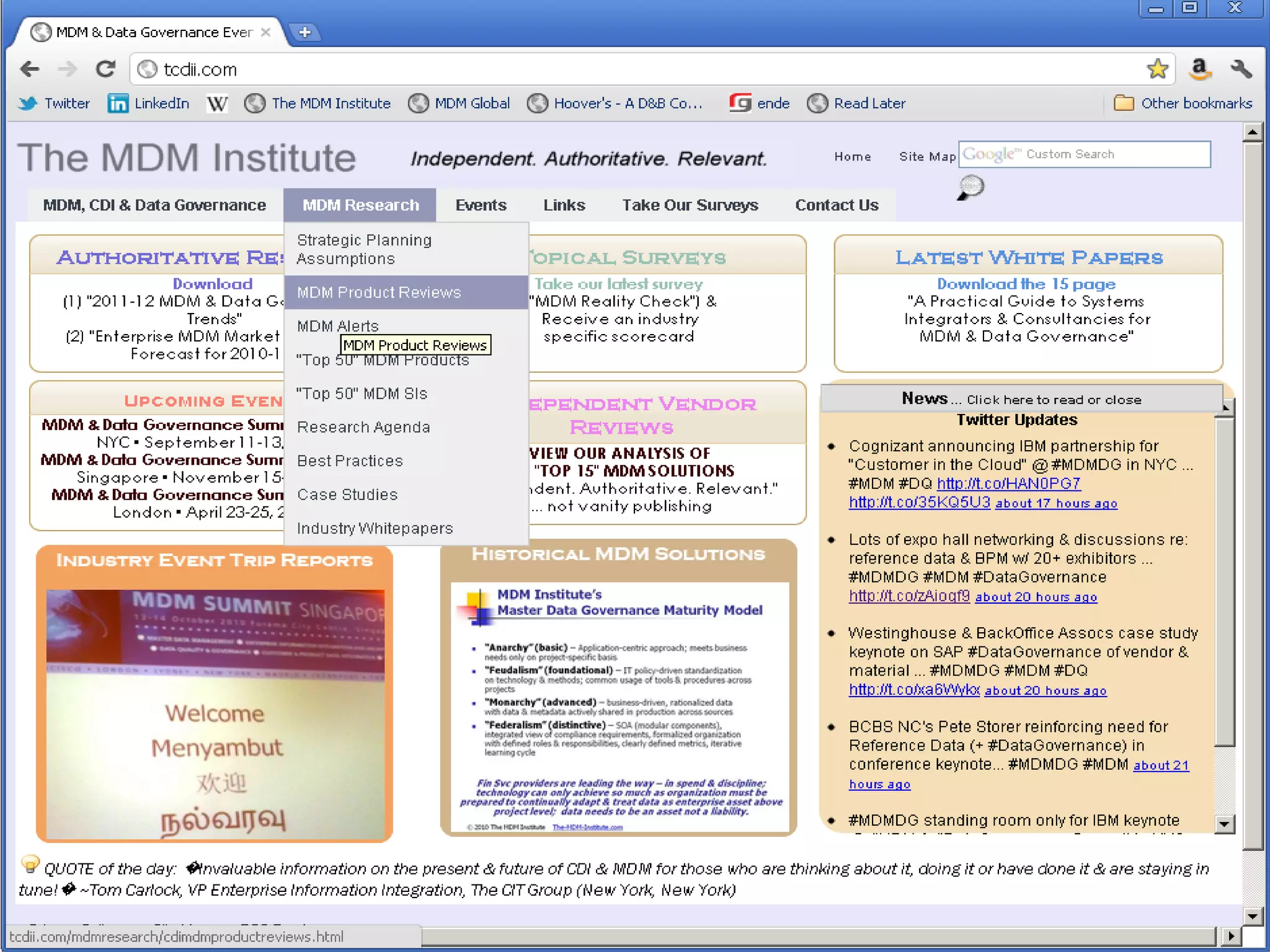Screen dimensions: 1270x952
Task: Open the MDM Research menu
Action: point(360,205)
